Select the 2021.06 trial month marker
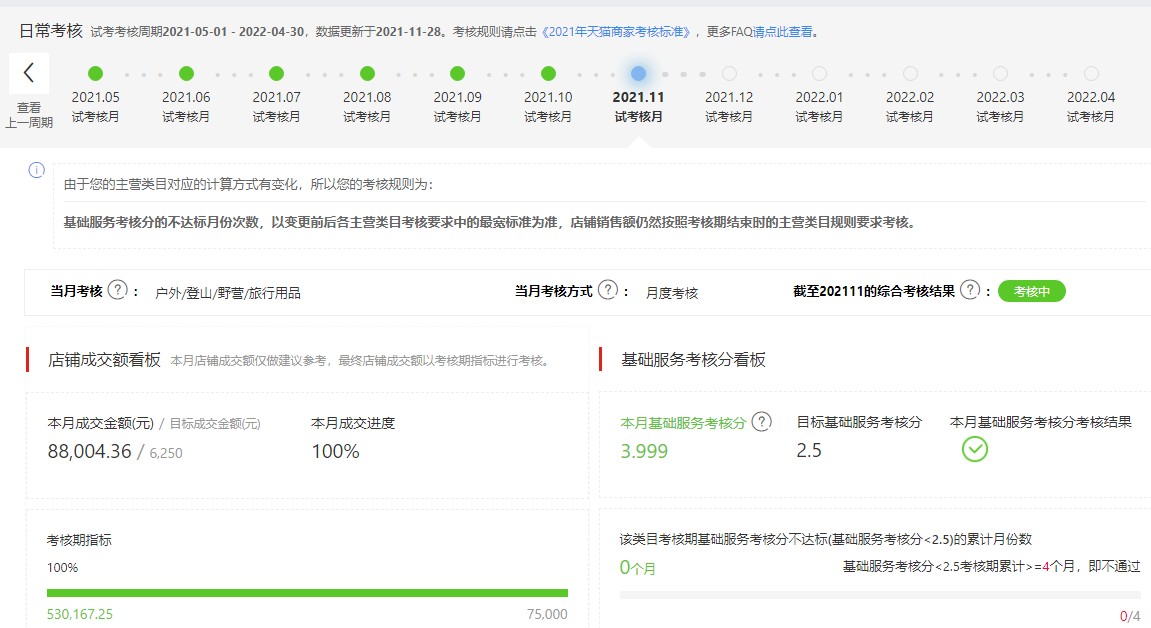 point(186,73)
